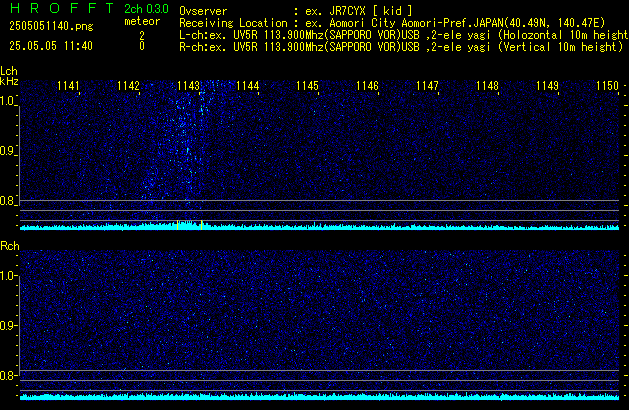The height and width of the screenshot is (410, 629).
Task: Click the kHz axis unit label
Action: click(9, 81)
